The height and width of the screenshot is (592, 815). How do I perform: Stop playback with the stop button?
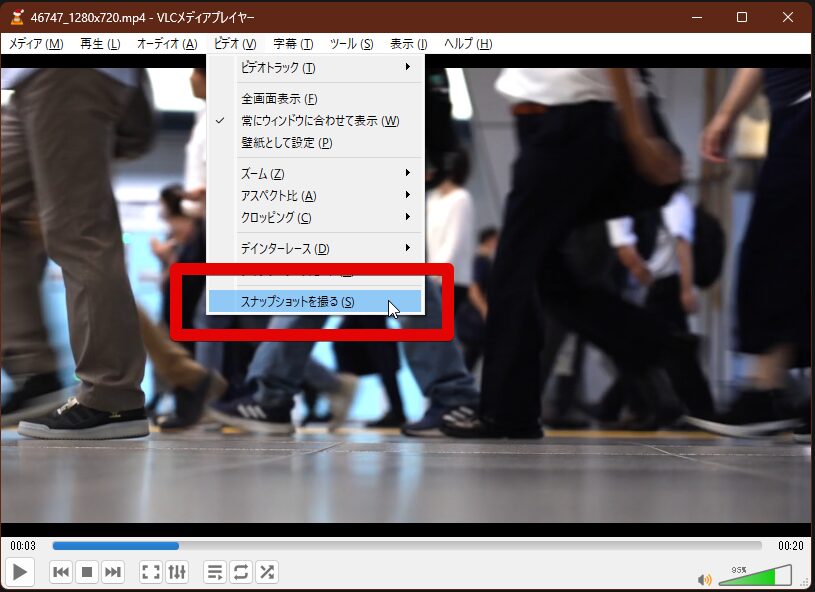click(x=87, y=572)
